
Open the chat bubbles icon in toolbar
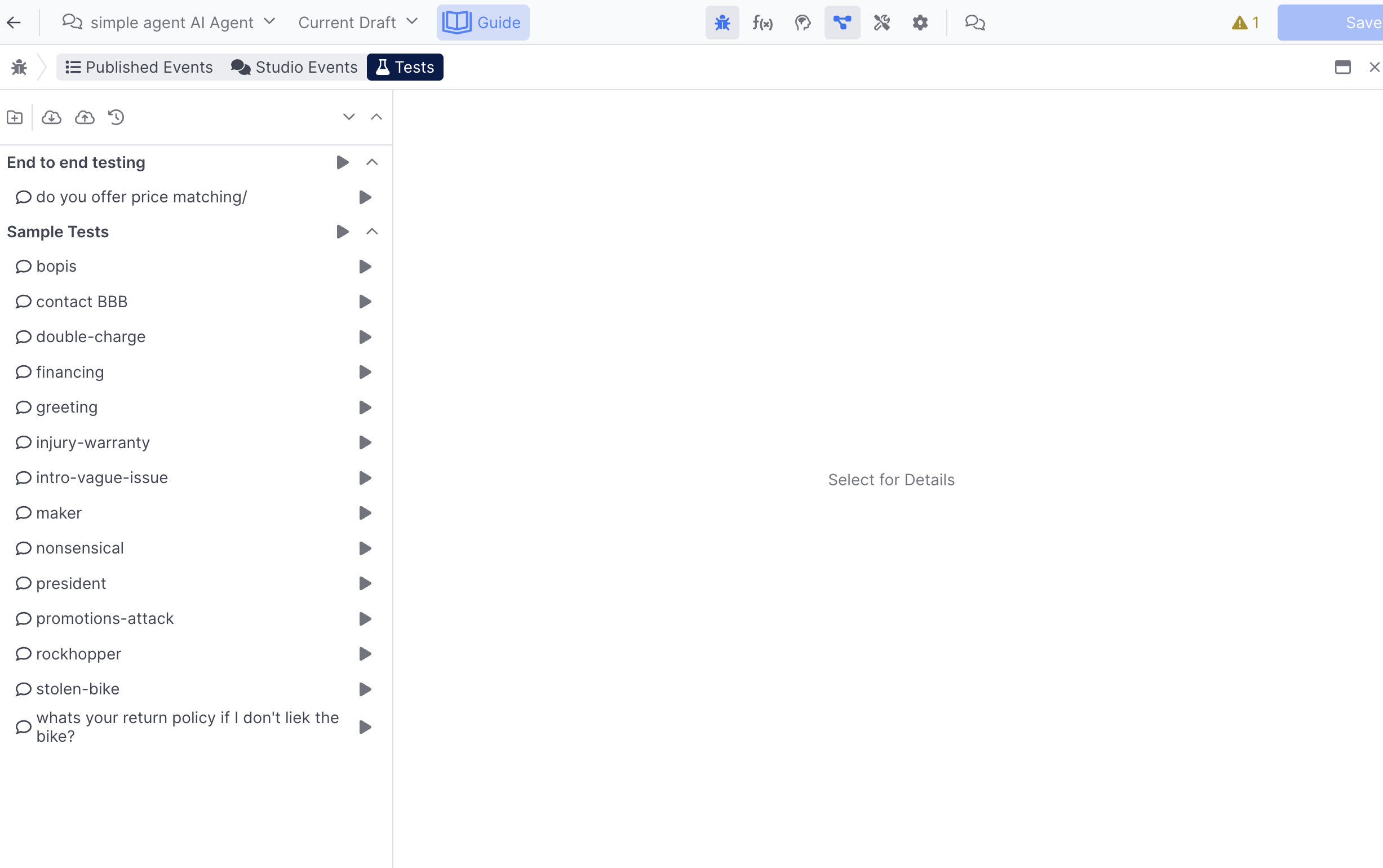[974, 23]
